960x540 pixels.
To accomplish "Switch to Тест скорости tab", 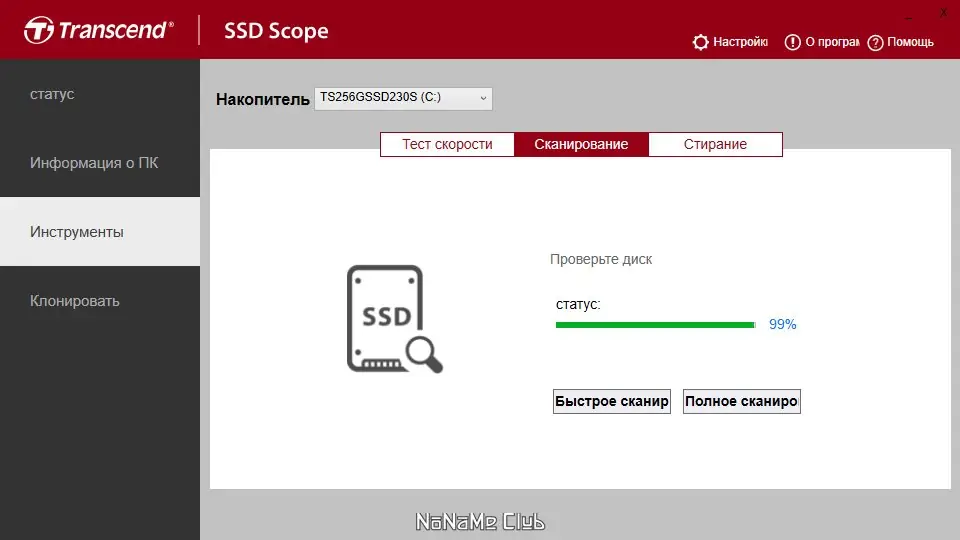I will coord(447,144).
